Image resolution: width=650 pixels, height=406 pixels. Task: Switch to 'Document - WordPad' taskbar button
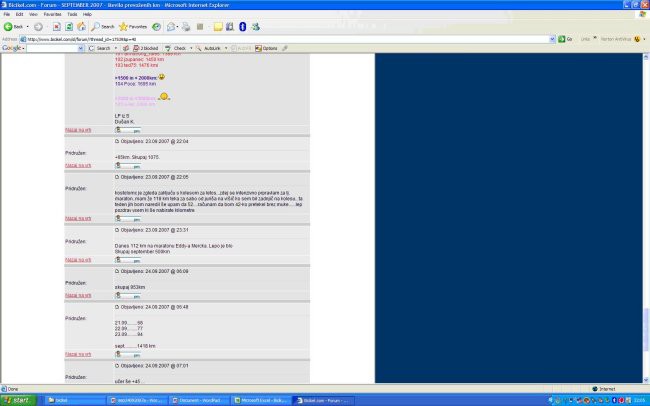coord(198,400)
